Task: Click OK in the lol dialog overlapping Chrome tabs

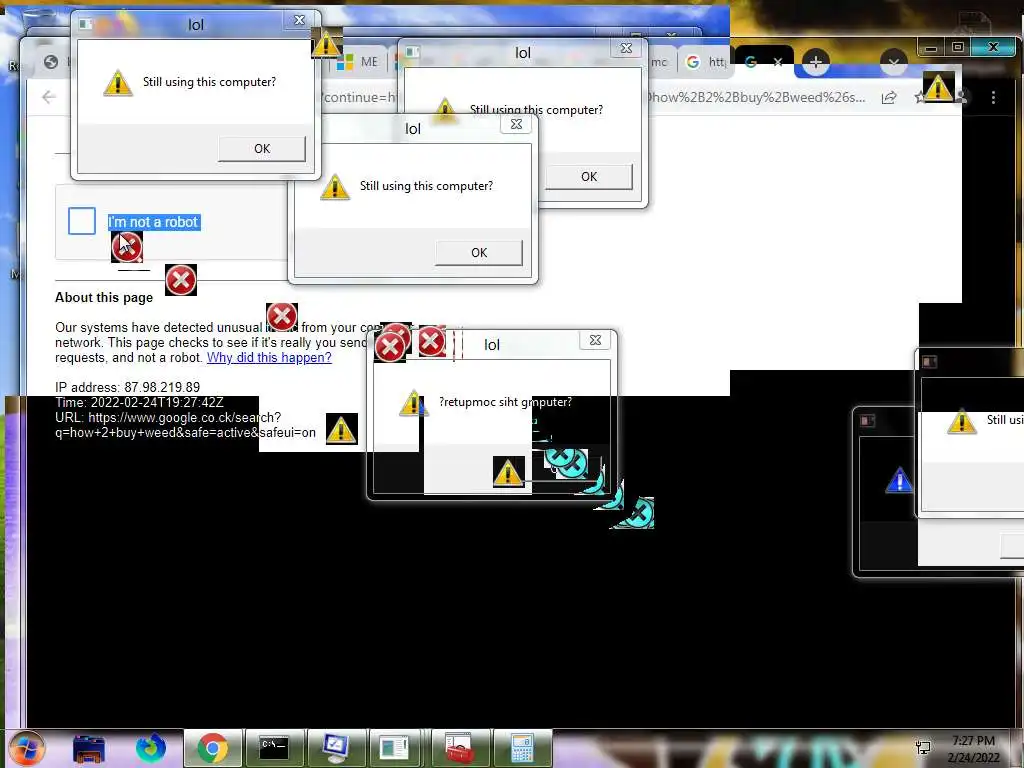Action: [x=589, y=176]
